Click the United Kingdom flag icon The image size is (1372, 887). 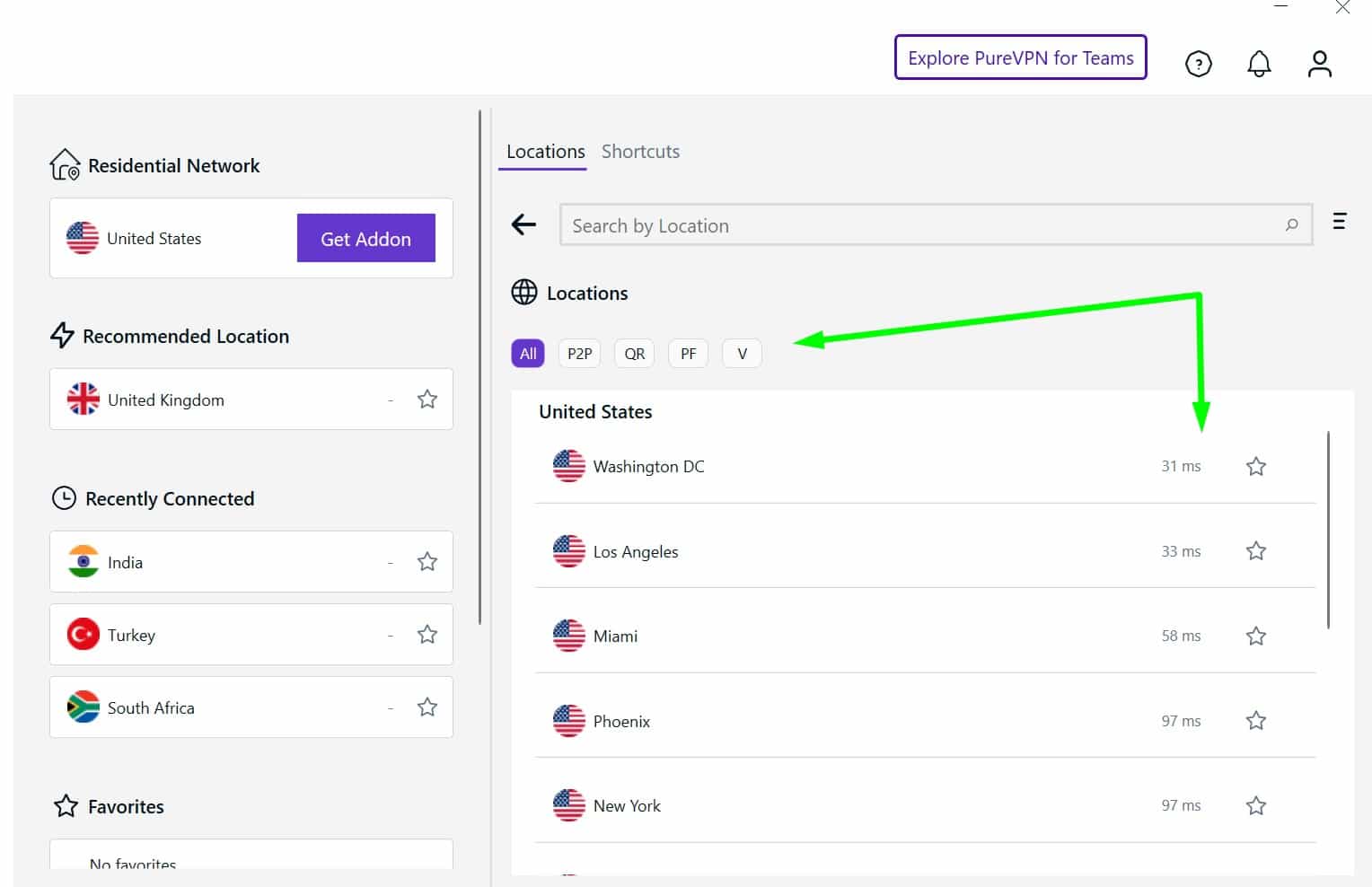(x=84, y=399)
